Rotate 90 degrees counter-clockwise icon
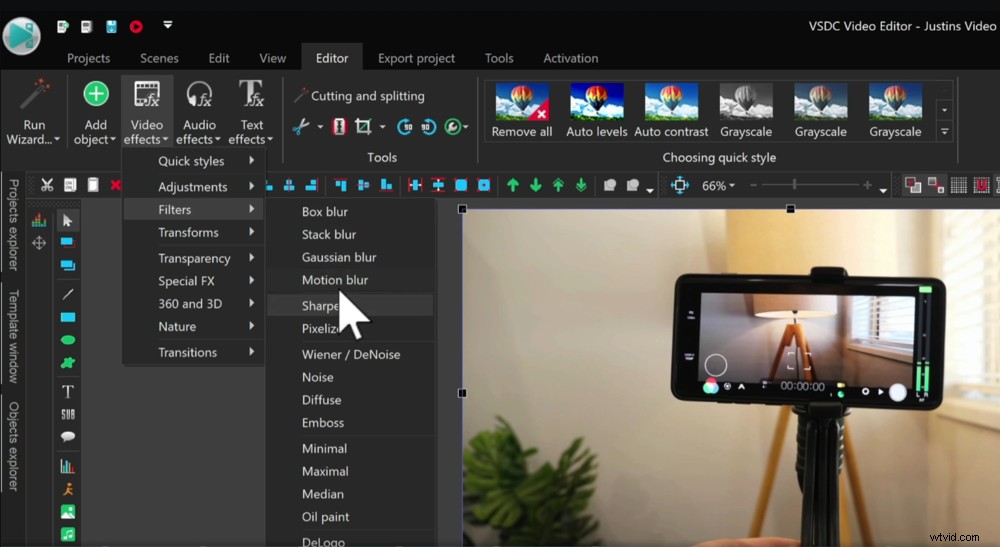This screenshot has height=547, width=1000. coord(429,127)
